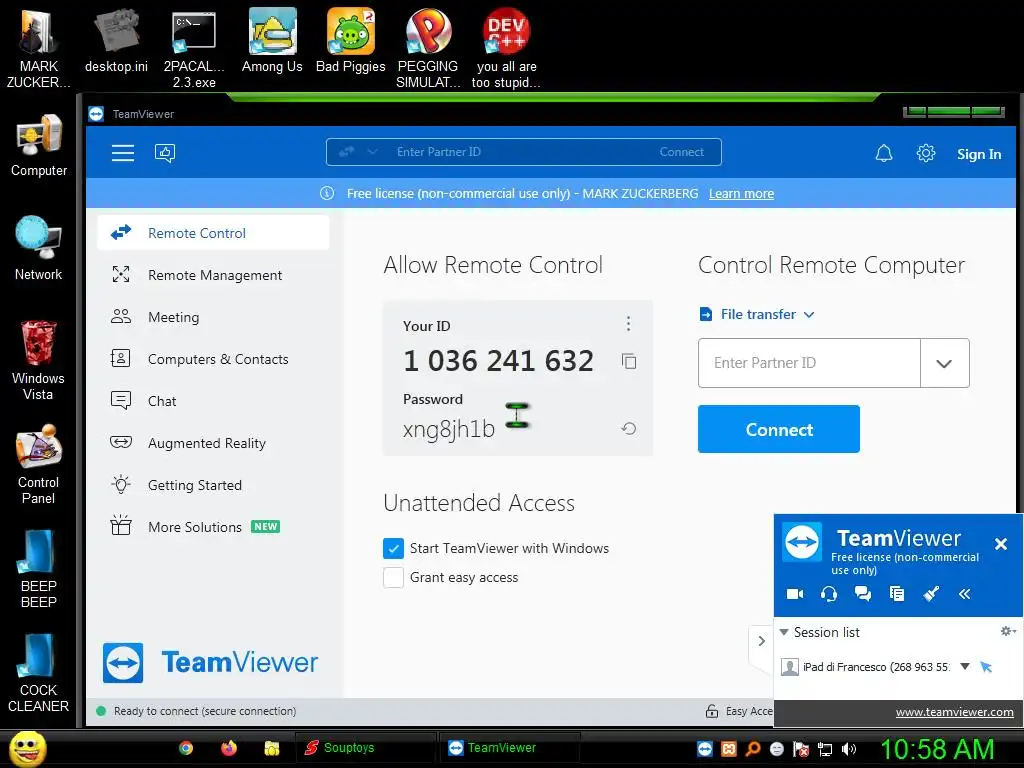
Task: Click Sign In in the header
Action: [979, 154]
